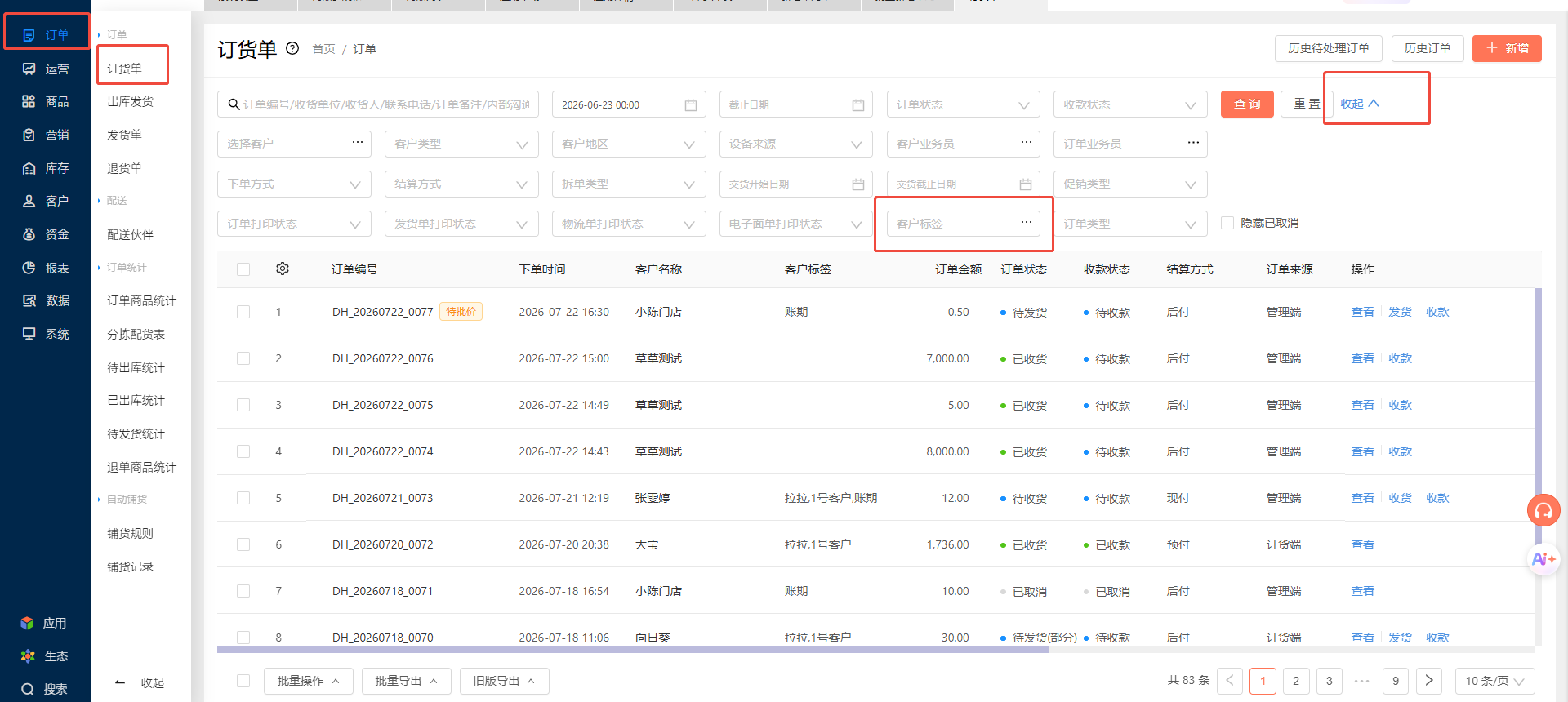Tick the 隐藏已取消 checkbox

pyautogui.click(x=1227, y=223)
